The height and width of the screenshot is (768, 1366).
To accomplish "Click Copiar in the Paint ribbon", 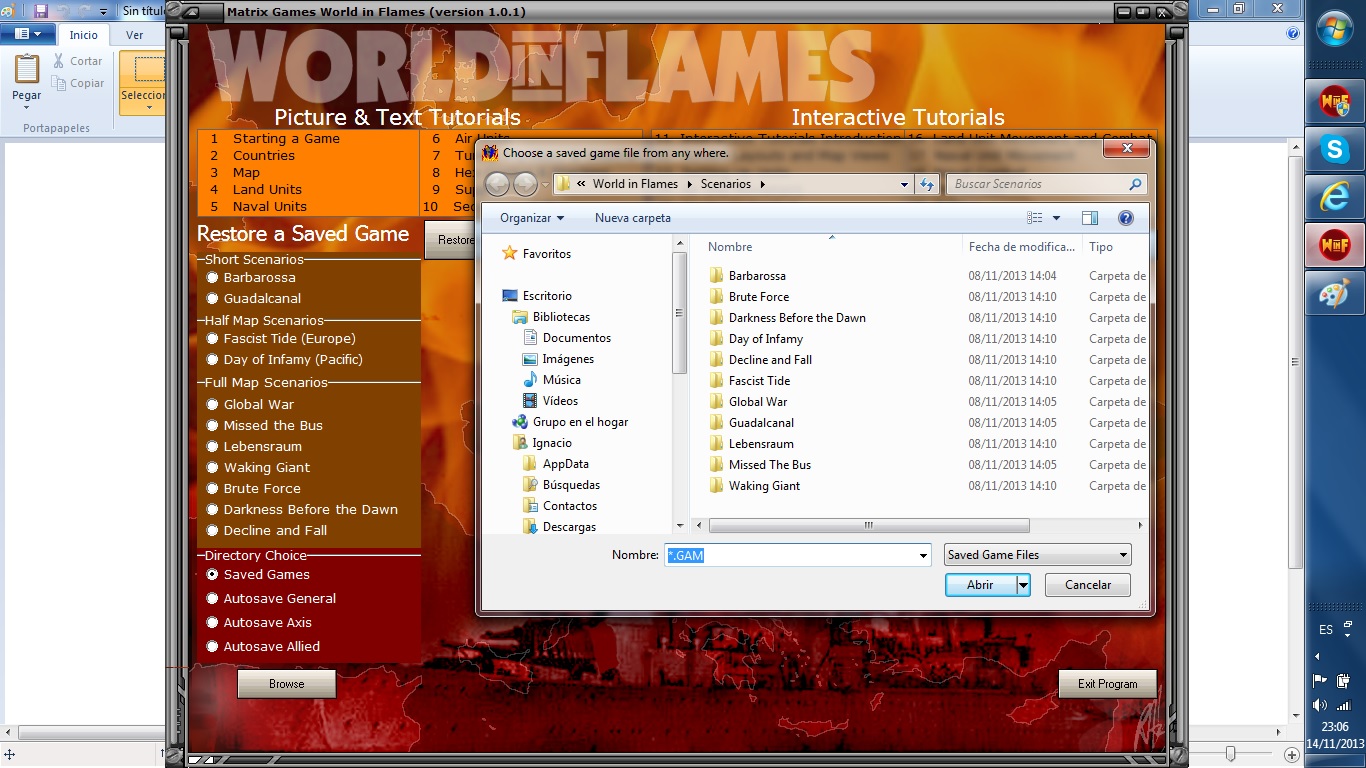I will pyautogui.click(x=78, y=84).
